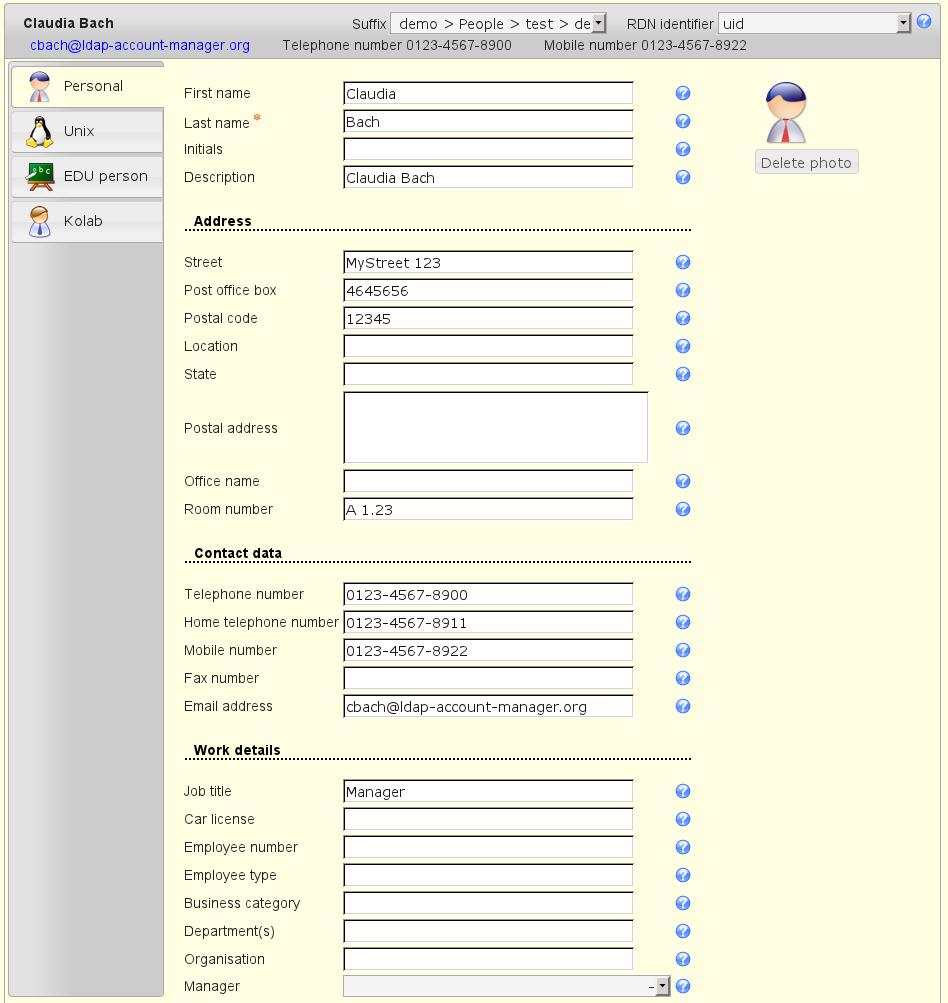The width and height of the screenshot is (948, 1003).
Task: Open help for the Manager dropdown
Action: coord(683,986)
